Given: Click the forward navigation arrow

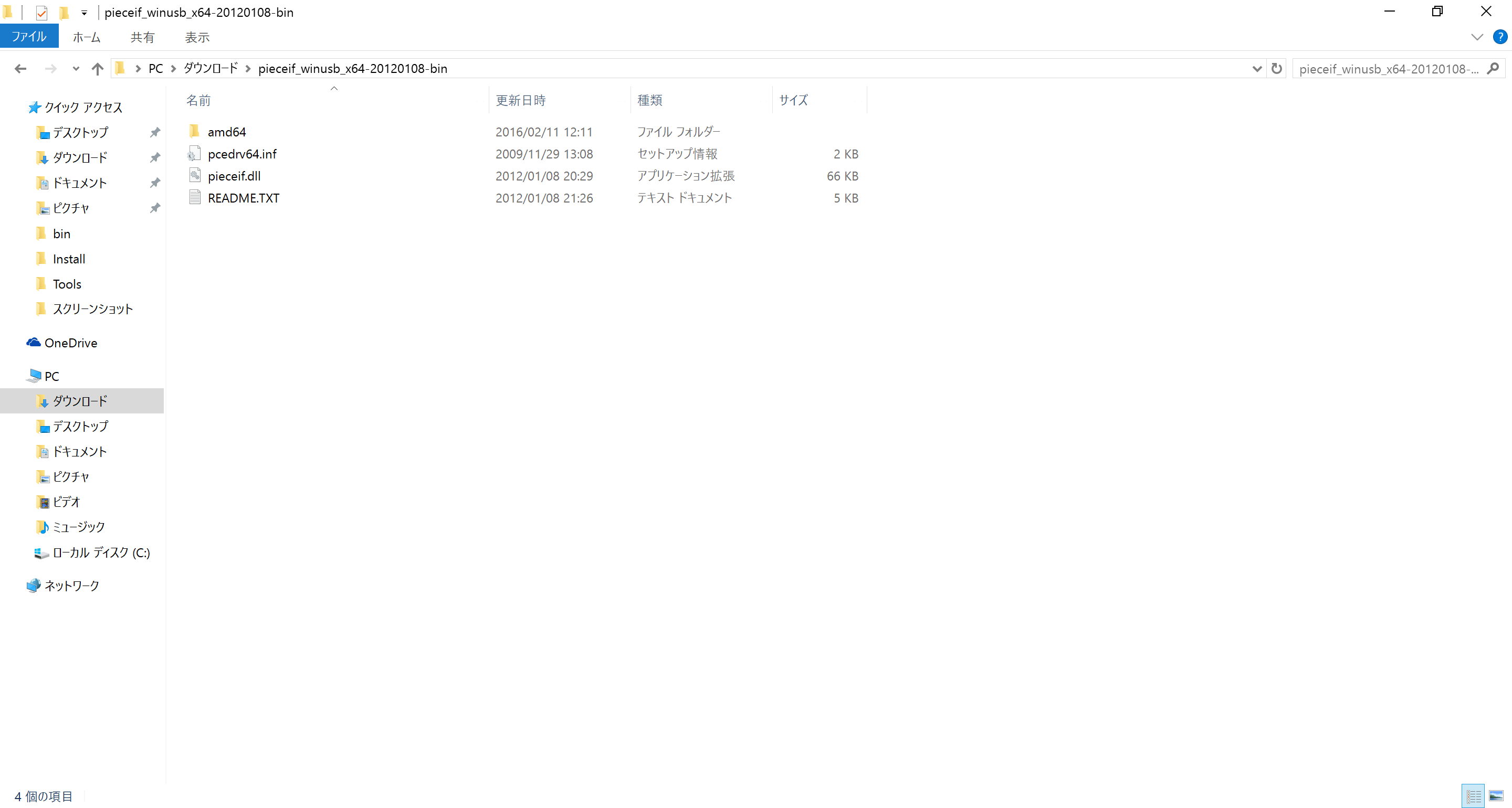Looking at the screenshot, I should 51,69.
